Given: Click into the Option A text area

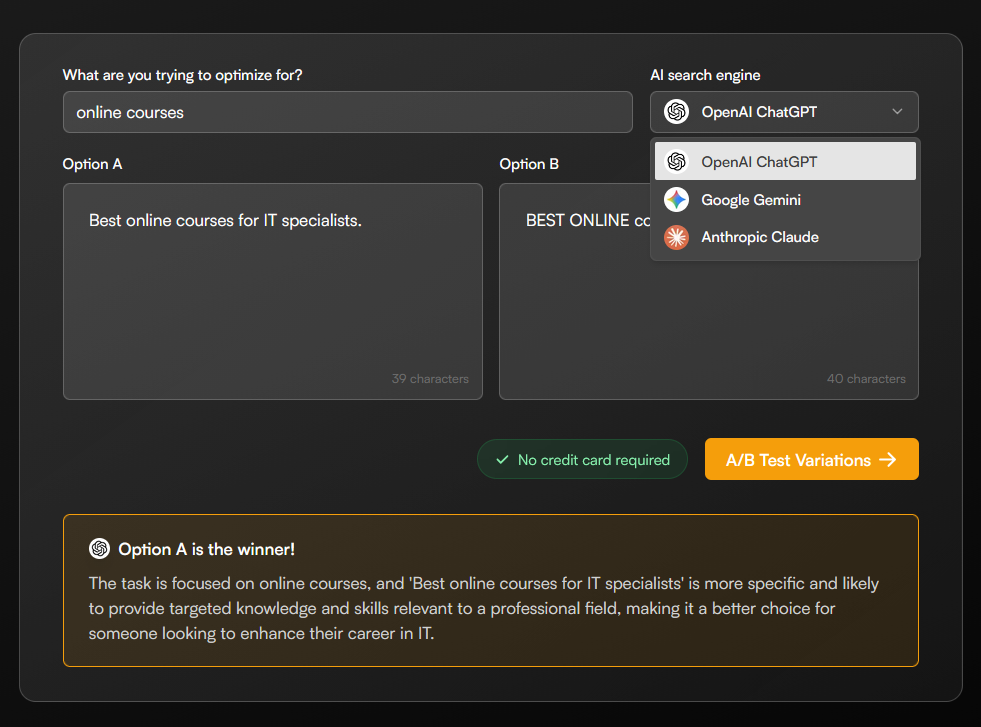Looking at the screenshot, I should click(x=272, y=300).
